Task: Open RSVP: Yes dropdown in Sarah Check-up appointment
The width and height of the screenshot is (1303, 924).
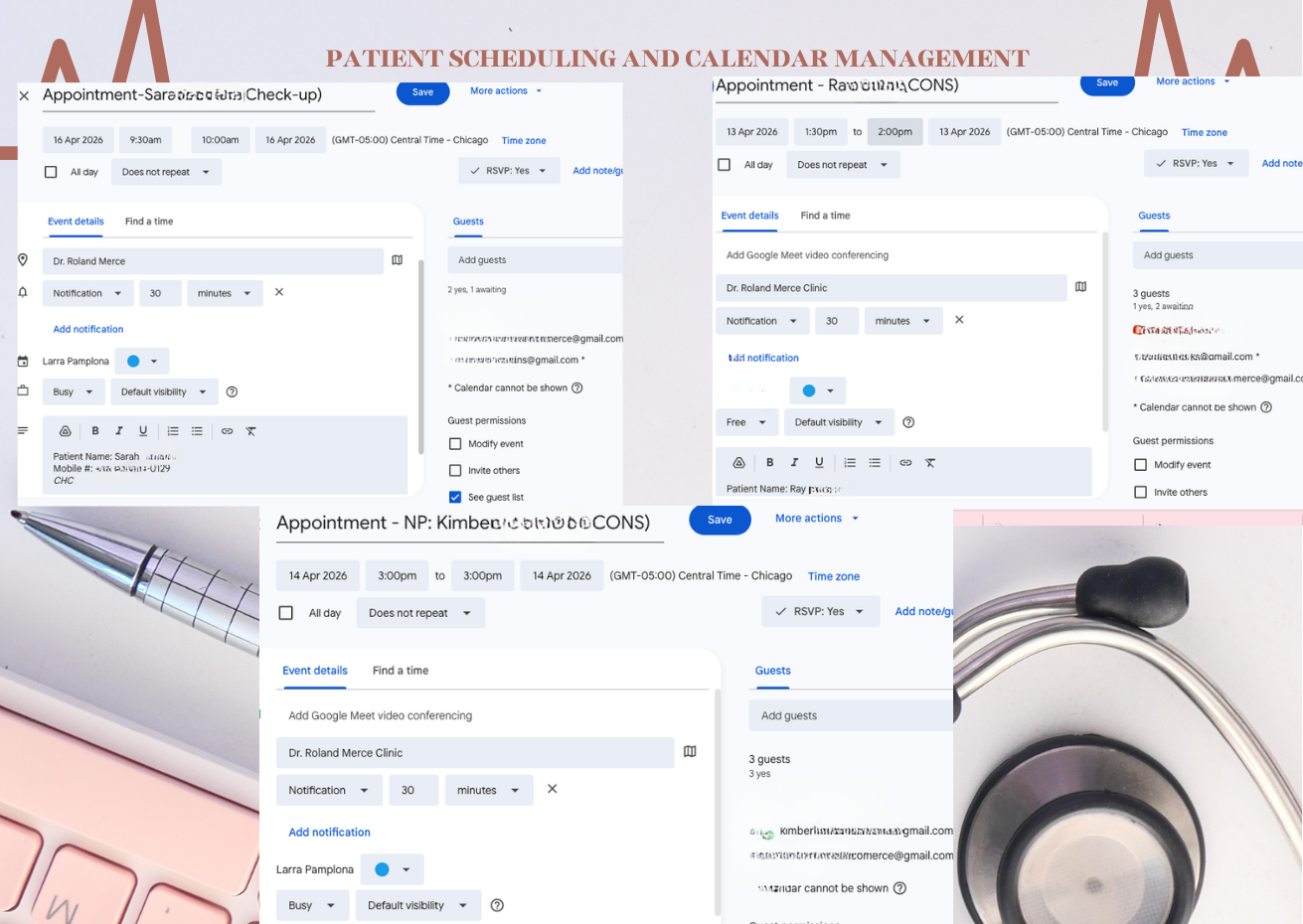Action: pos(509,171)
